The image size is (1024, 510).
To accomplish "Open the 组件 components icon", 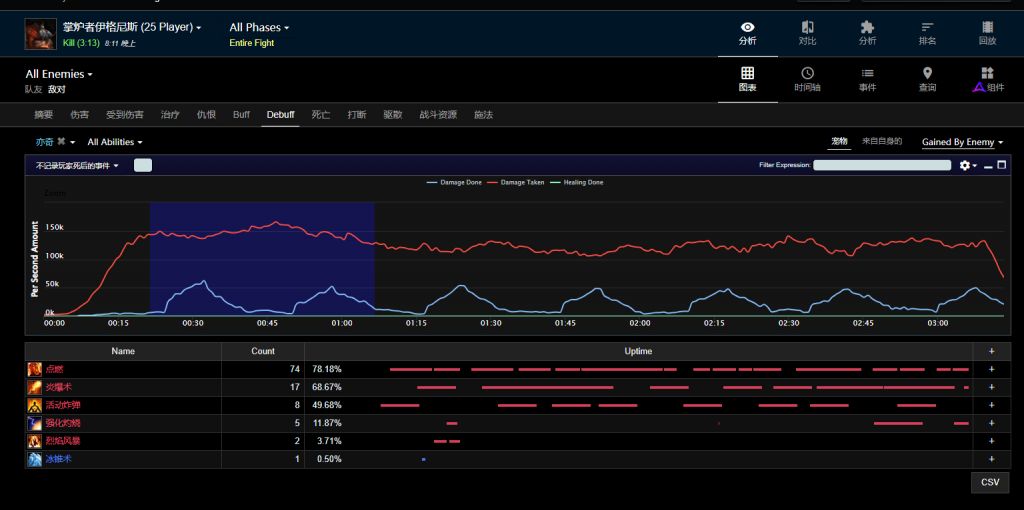I will 987,73.
